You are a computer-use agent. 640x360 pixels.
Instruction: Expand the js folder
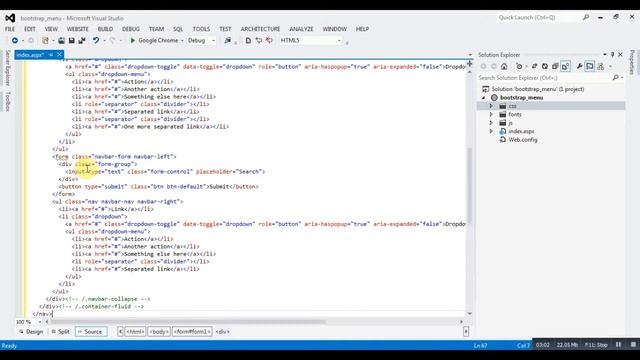(x=491, y=123)
